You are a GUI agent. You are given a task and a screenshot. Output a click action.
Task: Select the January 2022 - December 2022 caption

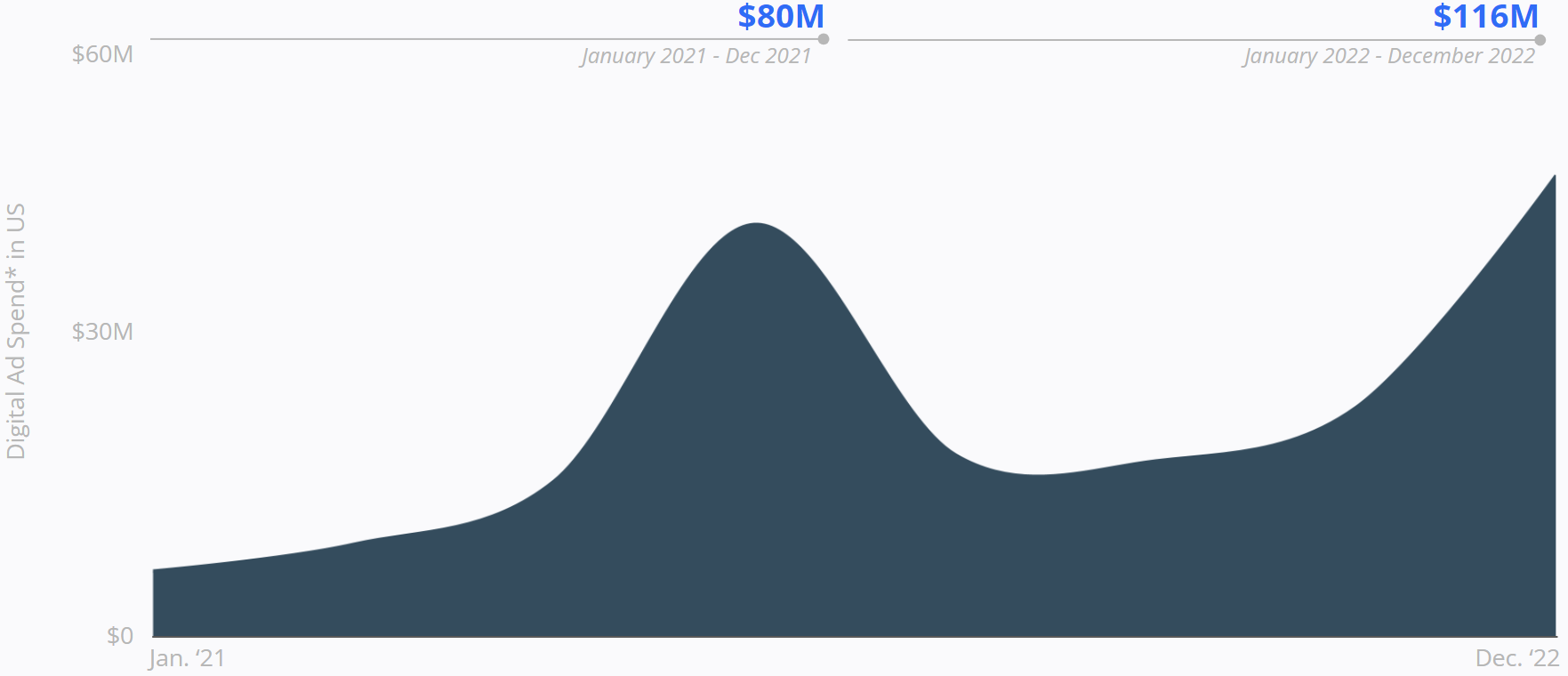pos(1389,56)
